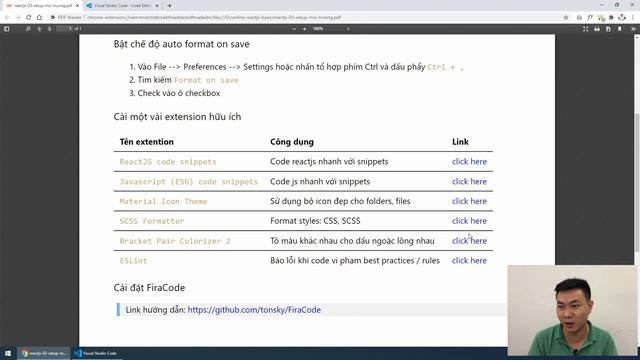Close the Visual Studio Code browser tab
Screen dimensions: 640x360
point(157,6)
